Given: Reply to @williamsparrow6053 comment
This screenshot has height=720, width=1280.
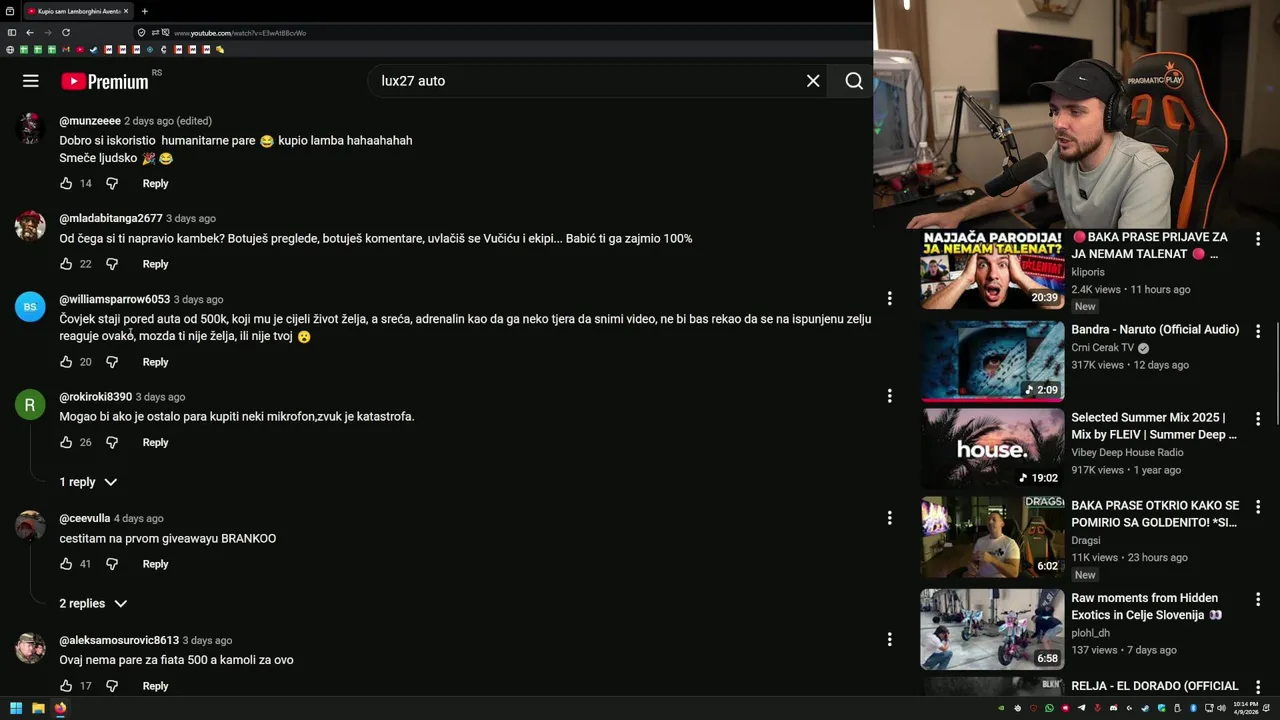Looking at the screenshot, I should point(155,362).
